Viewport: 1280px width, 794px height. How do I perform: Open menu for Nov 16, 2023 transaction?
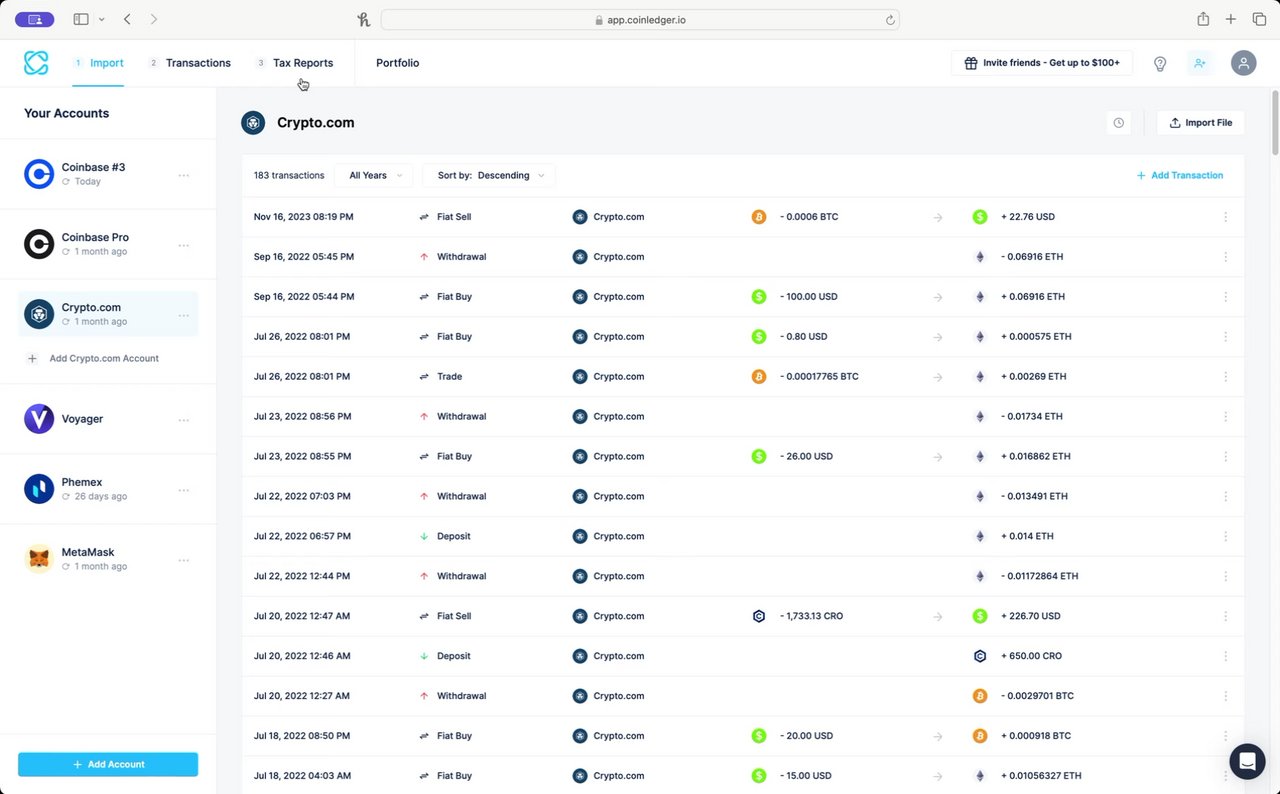(x=1226, y=217)
